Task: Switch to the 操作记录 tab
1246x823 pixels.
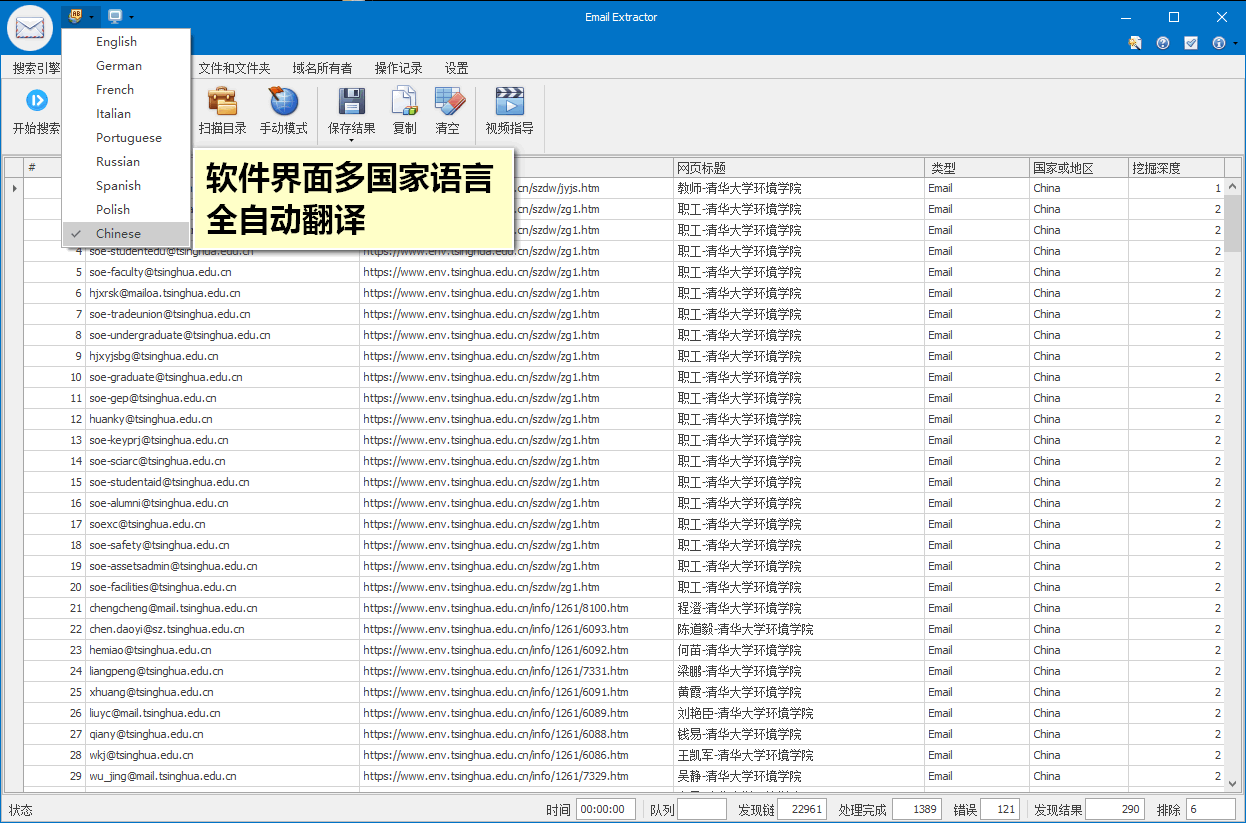Action: coord(398,69)
